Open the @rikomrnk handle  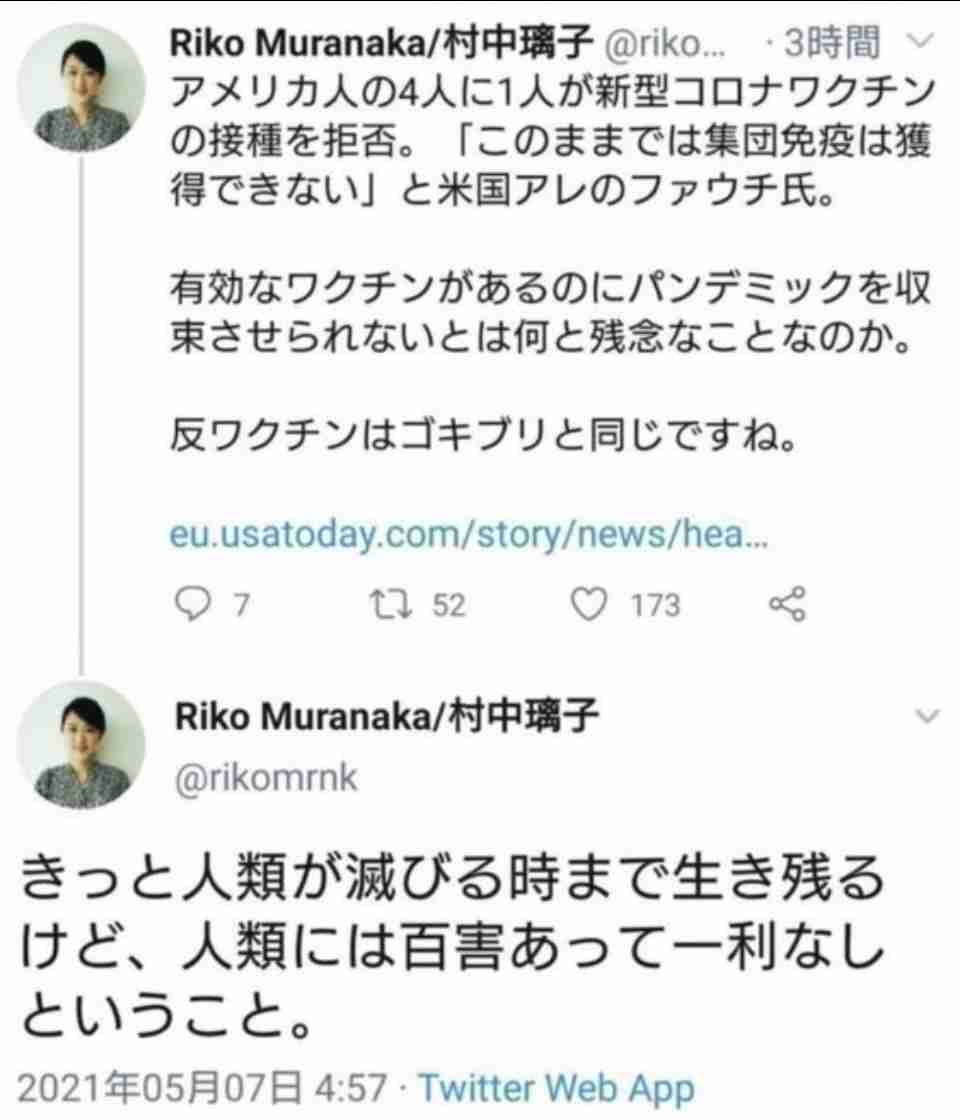[266, 778]
